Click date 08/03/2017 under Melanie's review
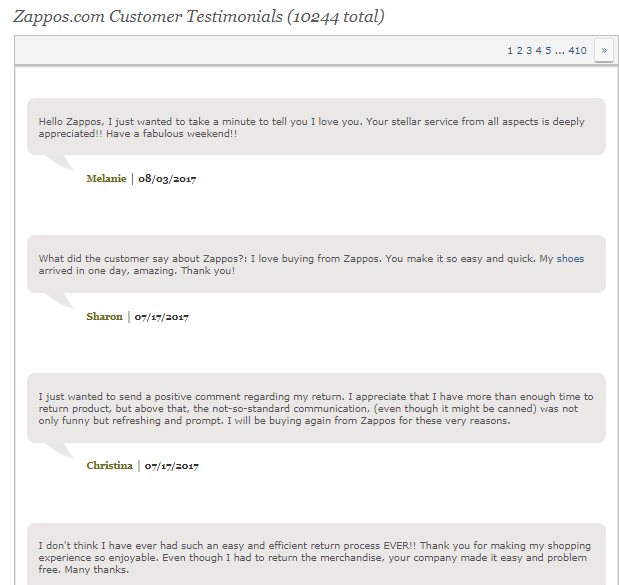This screenshot has width=619, height=585. click(x=167, y=179)
